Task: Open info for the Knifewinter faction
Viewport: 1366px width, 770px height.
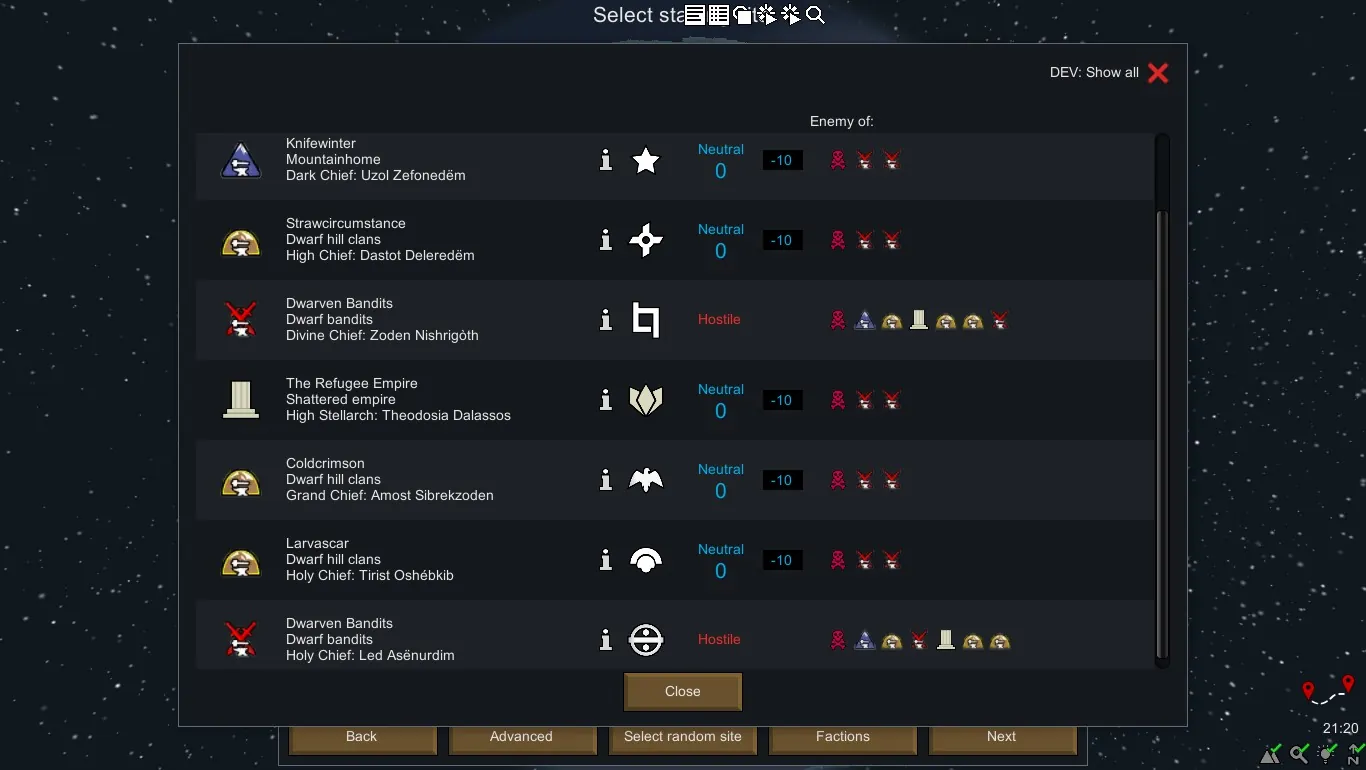Action: [x=605, y=160]
